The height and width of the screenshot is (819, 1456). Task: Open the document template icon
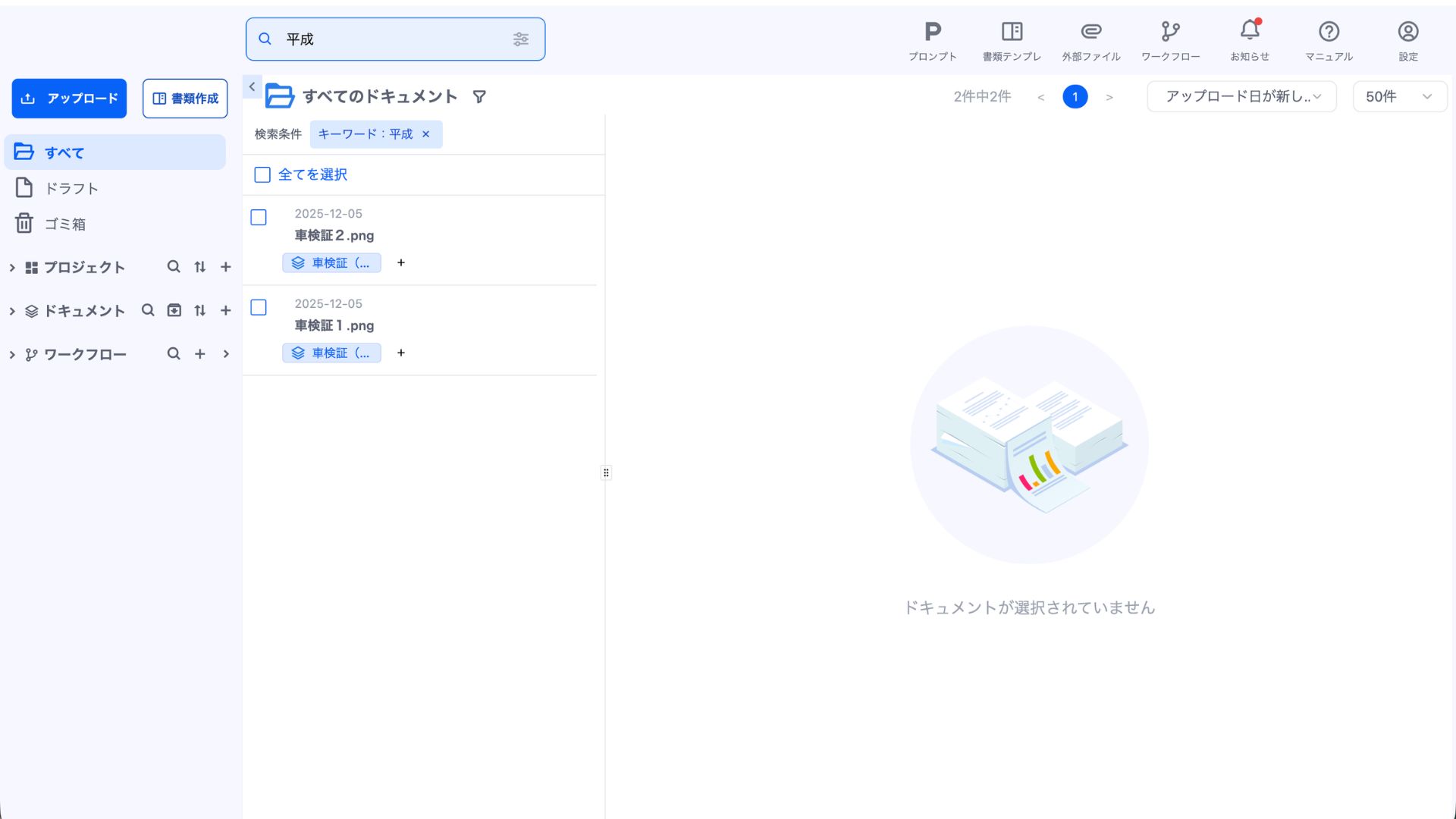(1012, 32)
